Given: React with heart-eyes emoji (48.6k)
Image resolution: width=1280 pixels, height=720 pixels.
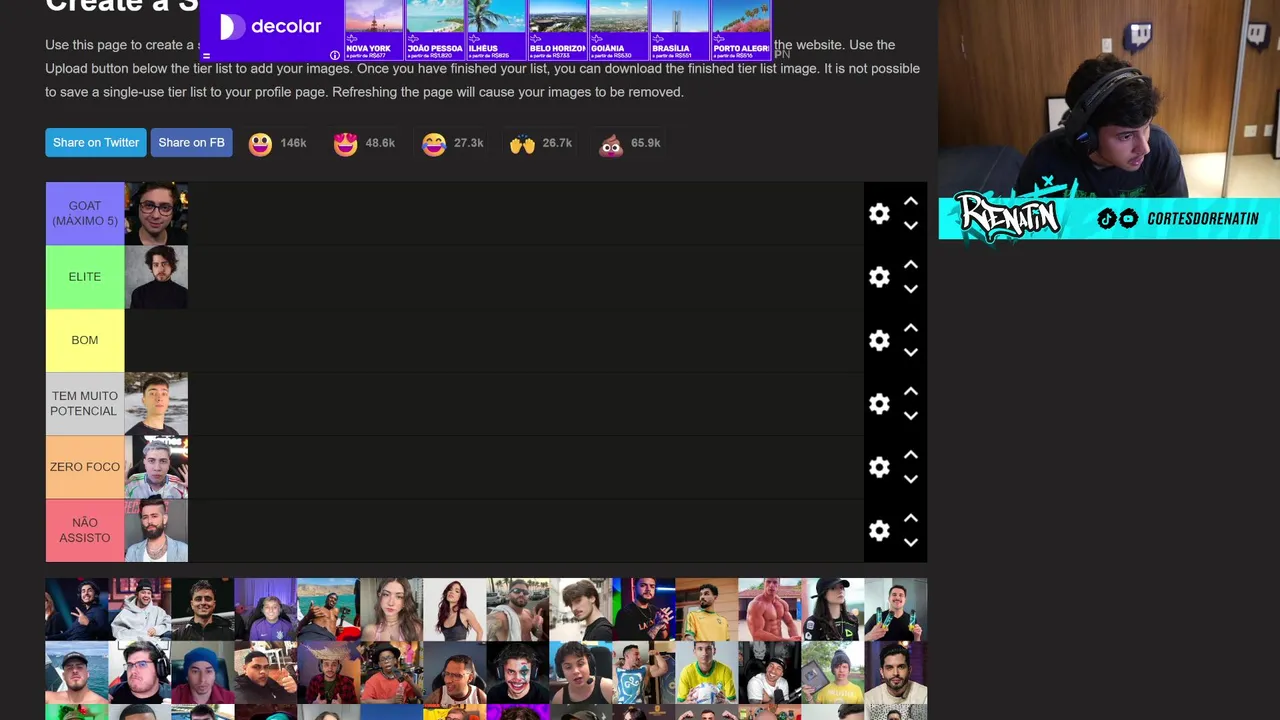Looking at the screenshot, I should (346, 144).
